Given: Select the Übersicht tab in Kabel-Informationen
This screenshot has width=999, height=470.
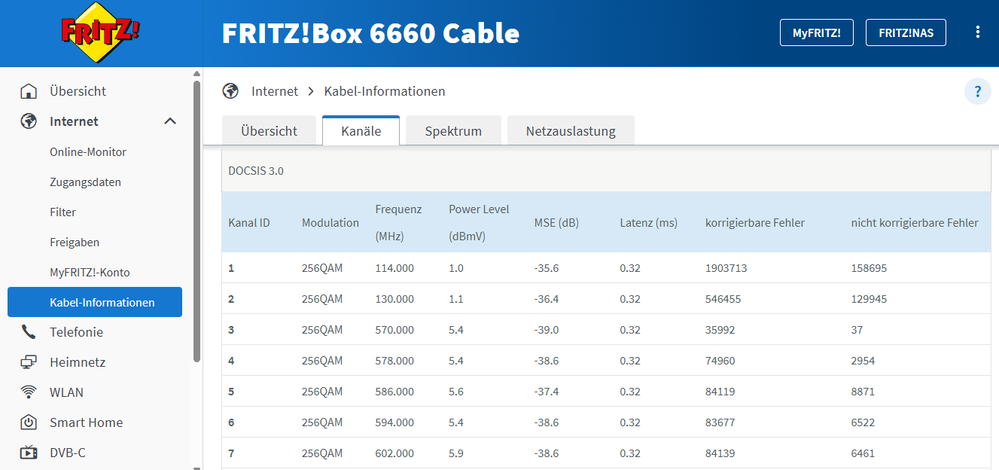Looking at the screenshot, I should [268, 131].
